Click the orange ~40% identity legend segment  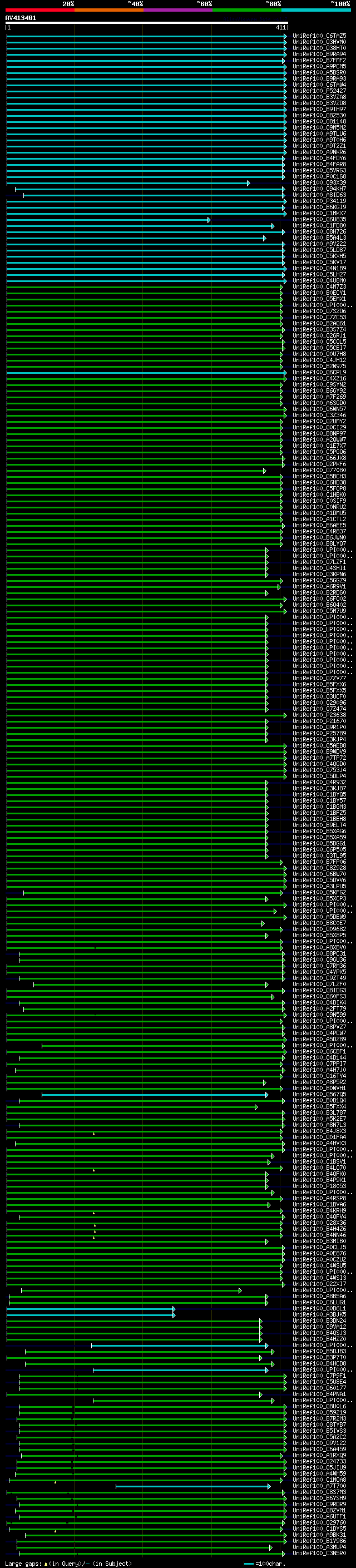click(109, 11)
